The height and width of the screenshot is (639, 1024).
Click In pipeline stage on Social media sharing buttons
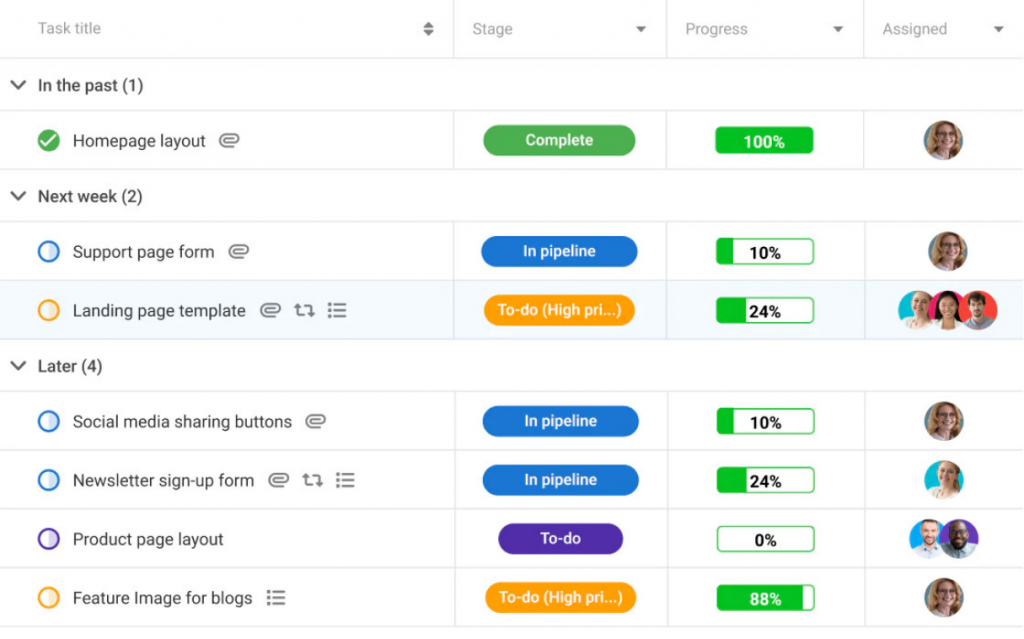pyautogui.click(x=560, y=421)
